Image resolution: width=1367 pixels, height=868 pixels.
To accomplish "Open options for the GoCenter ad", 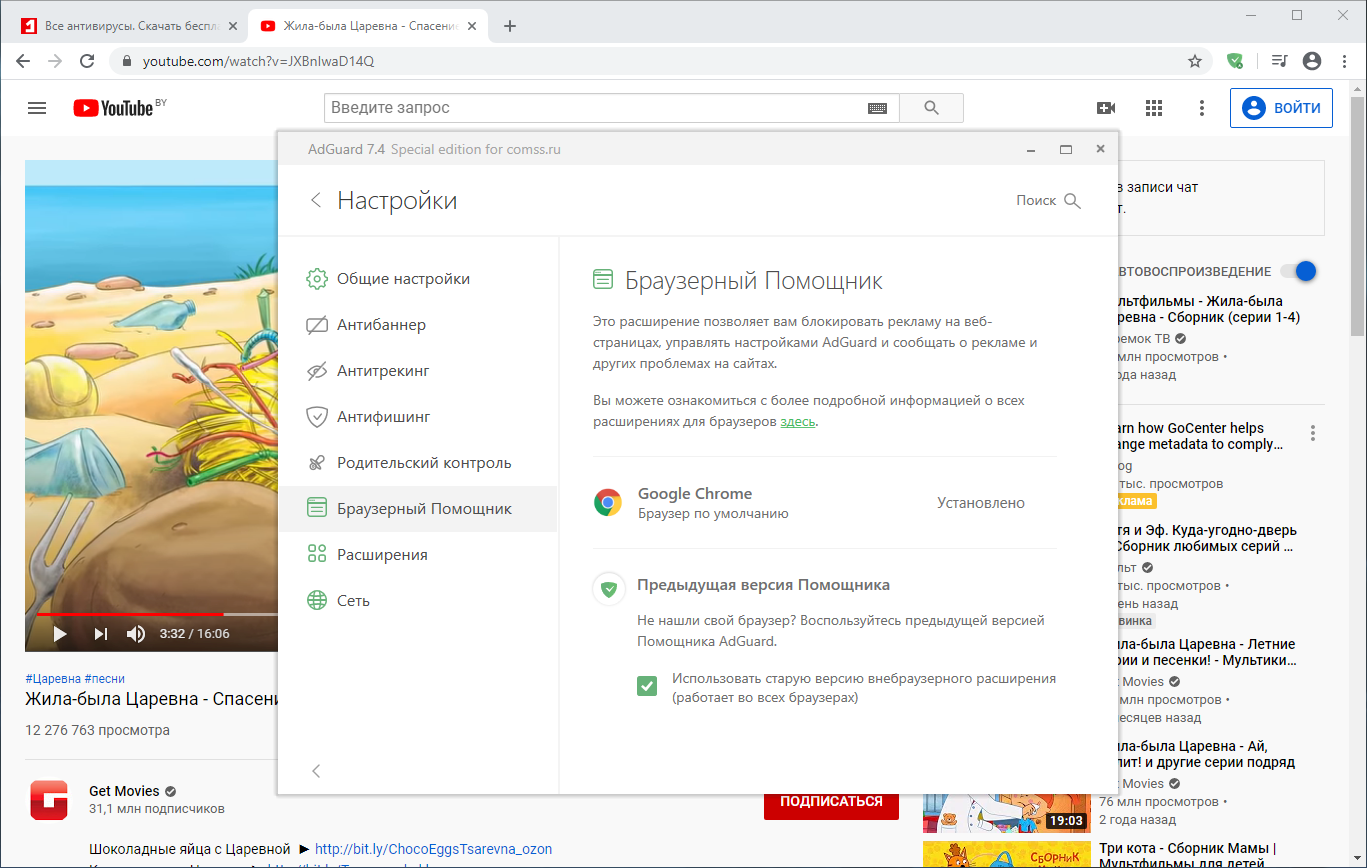I will [1313, 433].
